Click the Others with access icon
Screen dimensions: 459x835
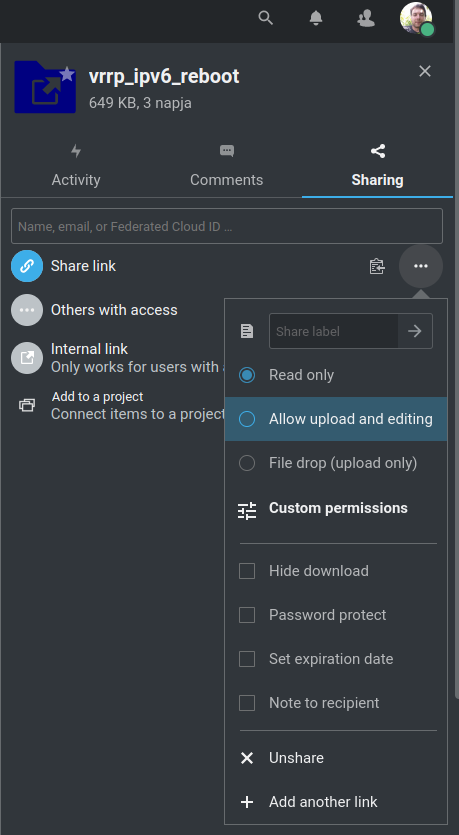tap(27, 310)
